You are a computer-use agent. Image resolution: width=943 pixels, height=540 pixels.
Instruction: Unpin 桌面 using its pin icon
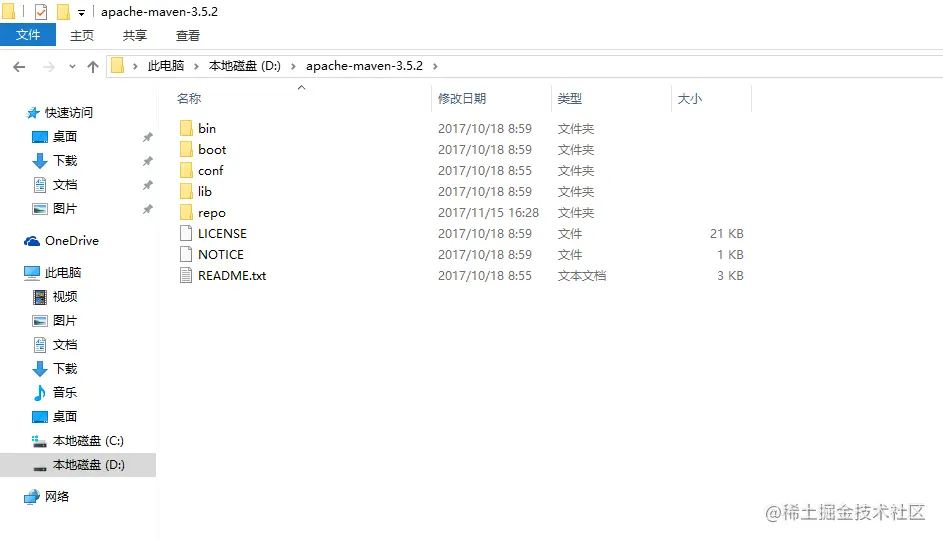point(147,137)
